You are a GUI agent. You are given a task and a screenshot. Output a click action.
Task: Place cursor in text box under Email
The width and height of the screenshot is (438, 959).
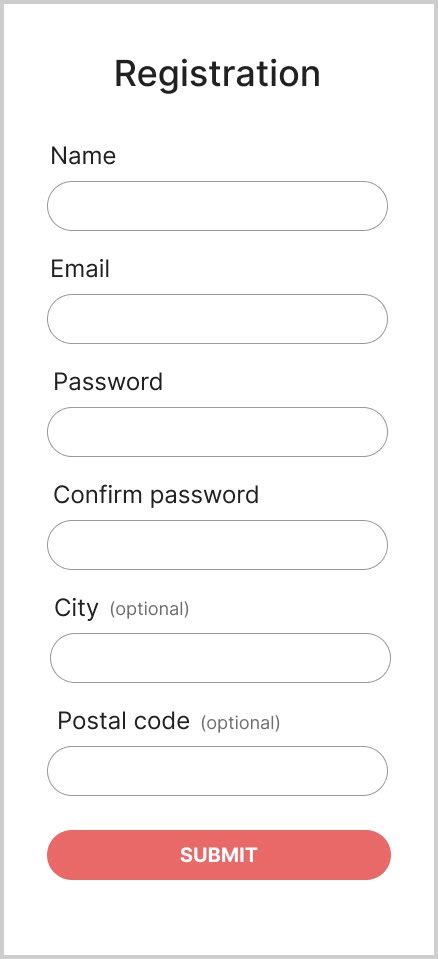coord(217,319)
